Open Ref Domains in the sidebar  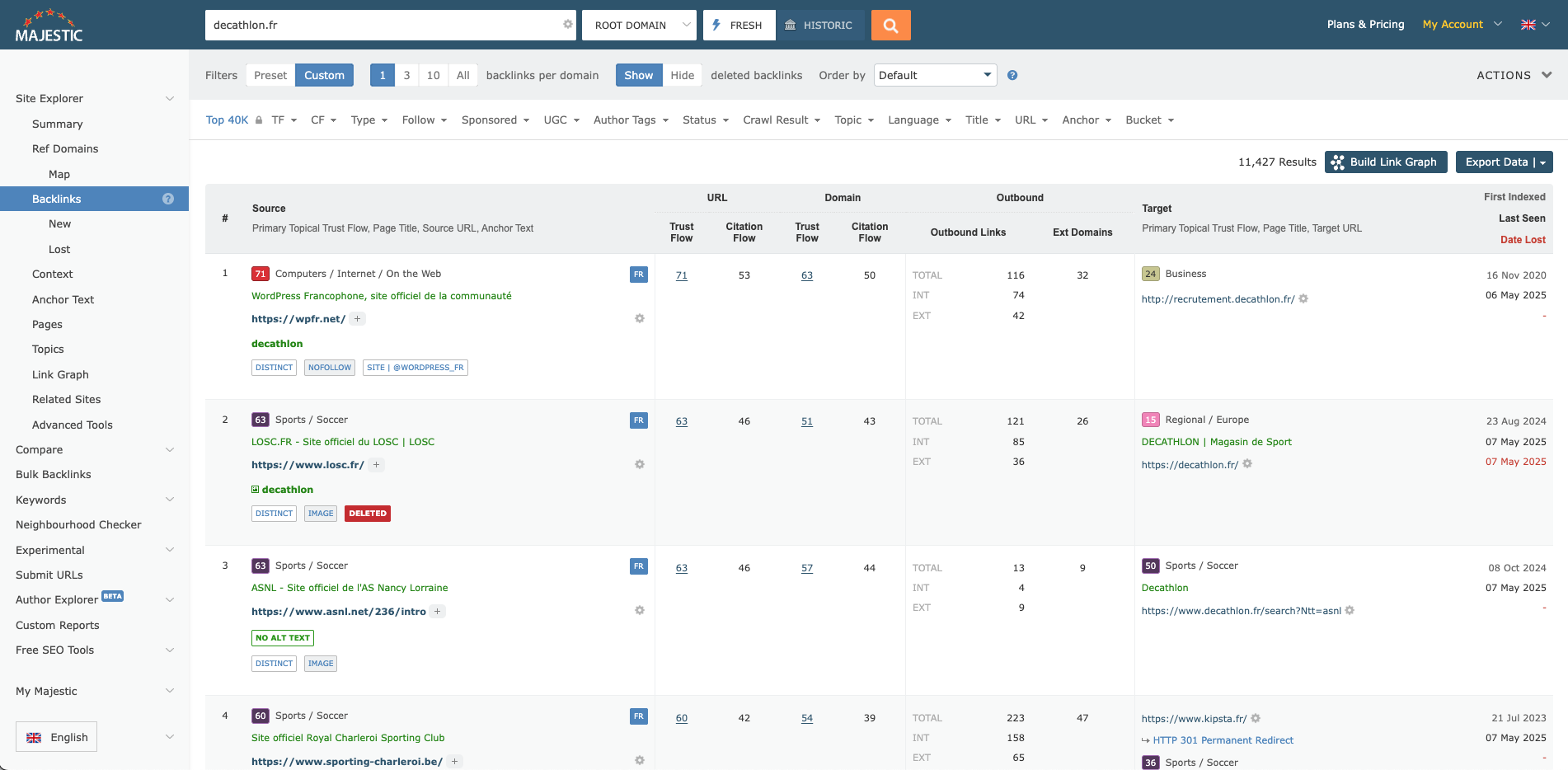pyautogui.click(x=65, y=148)
